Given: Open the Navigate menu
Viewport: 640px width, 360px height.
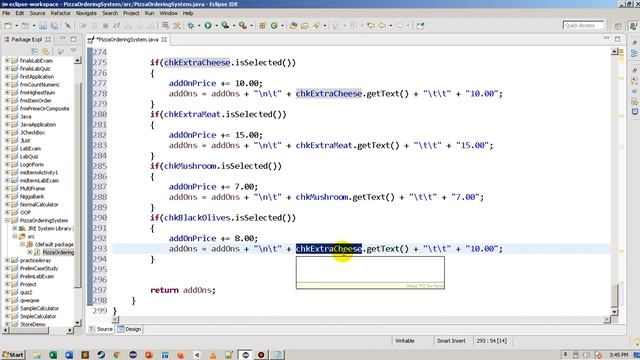Looking at the screenshot, I should (x=86, y=13).
